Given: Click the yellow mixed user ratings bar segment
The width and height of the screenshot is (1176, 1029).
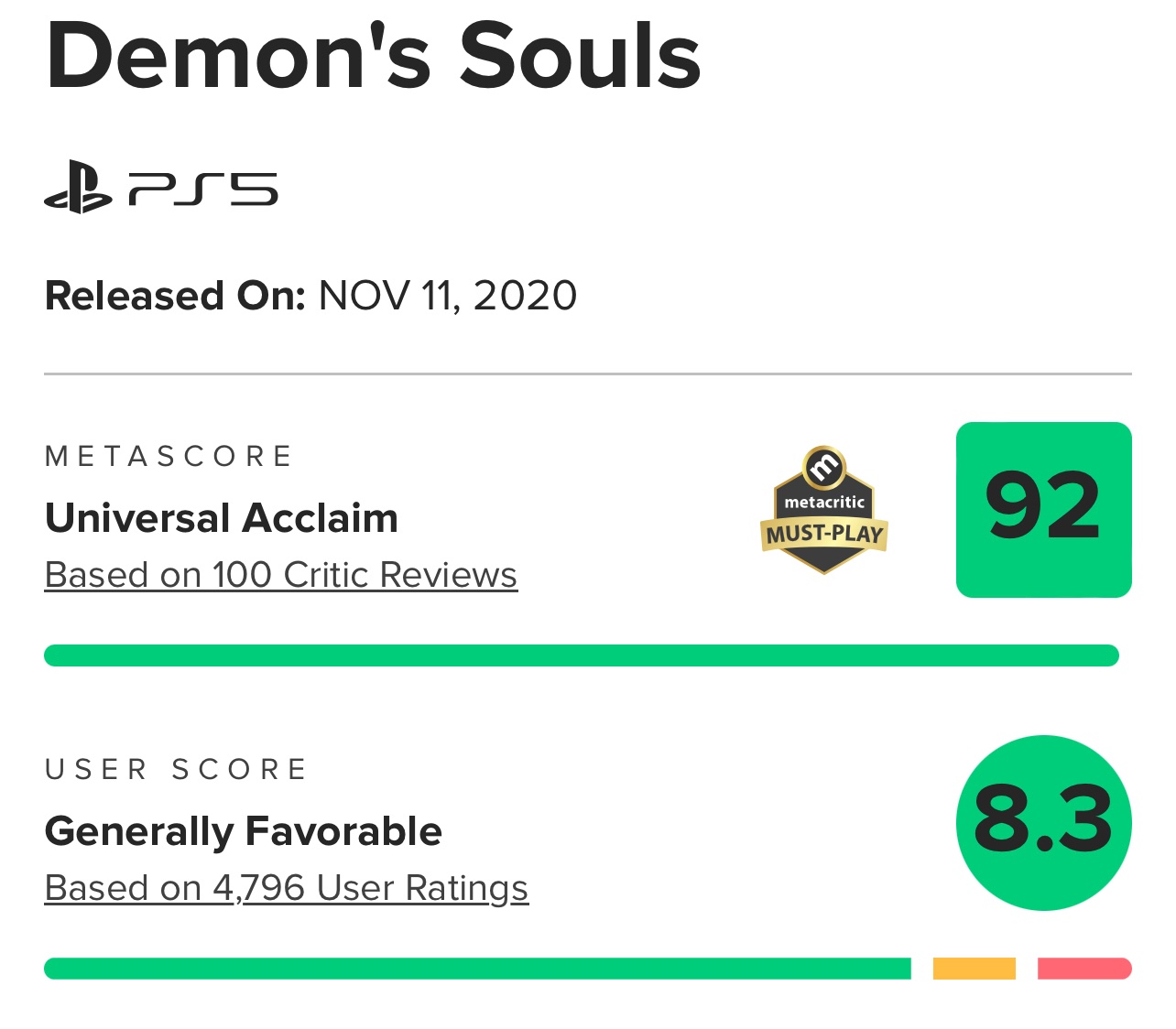Looking at the screenshot, I should pos(974,969).
